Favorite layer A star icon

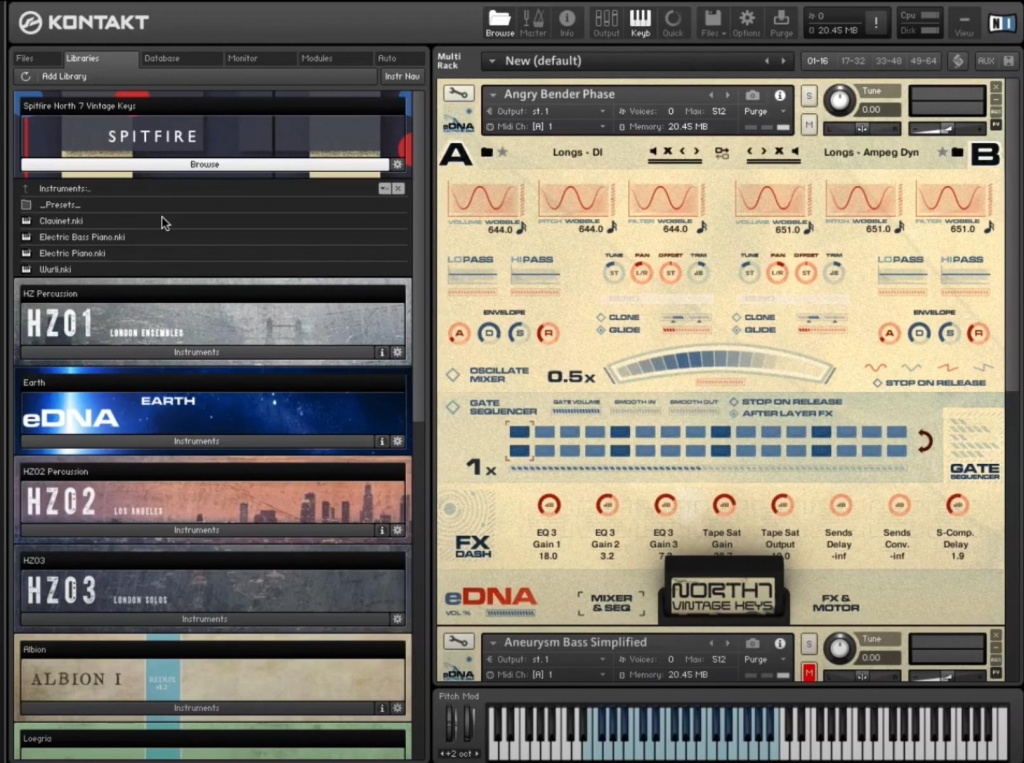point(503,152)
